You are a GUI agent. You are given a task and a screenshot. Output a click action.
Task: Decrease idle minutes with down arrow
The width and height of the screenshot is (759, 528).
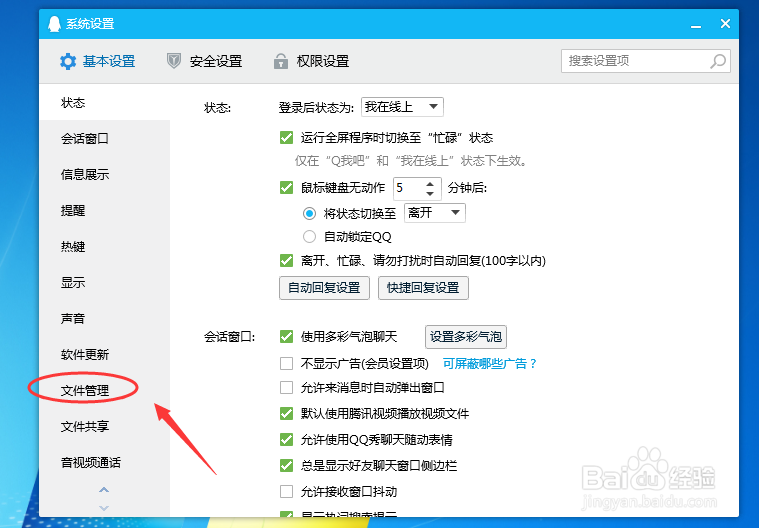click(430, 194)
